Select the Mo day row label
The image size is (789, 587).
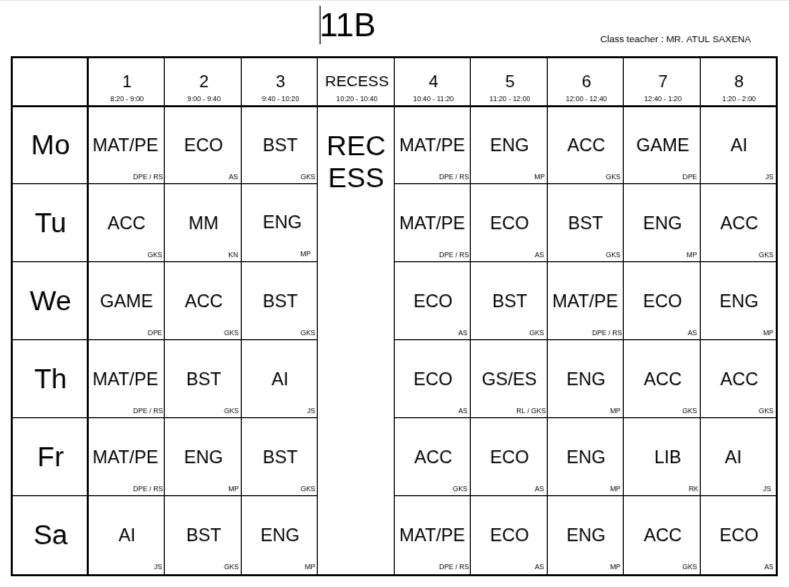click(50, 145)
